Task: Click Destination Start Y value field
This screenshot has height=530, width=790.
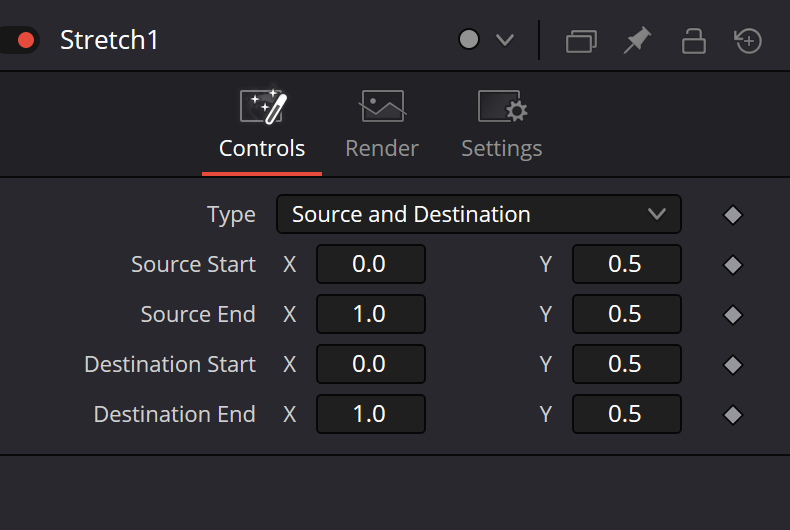Action: [627, 364]
